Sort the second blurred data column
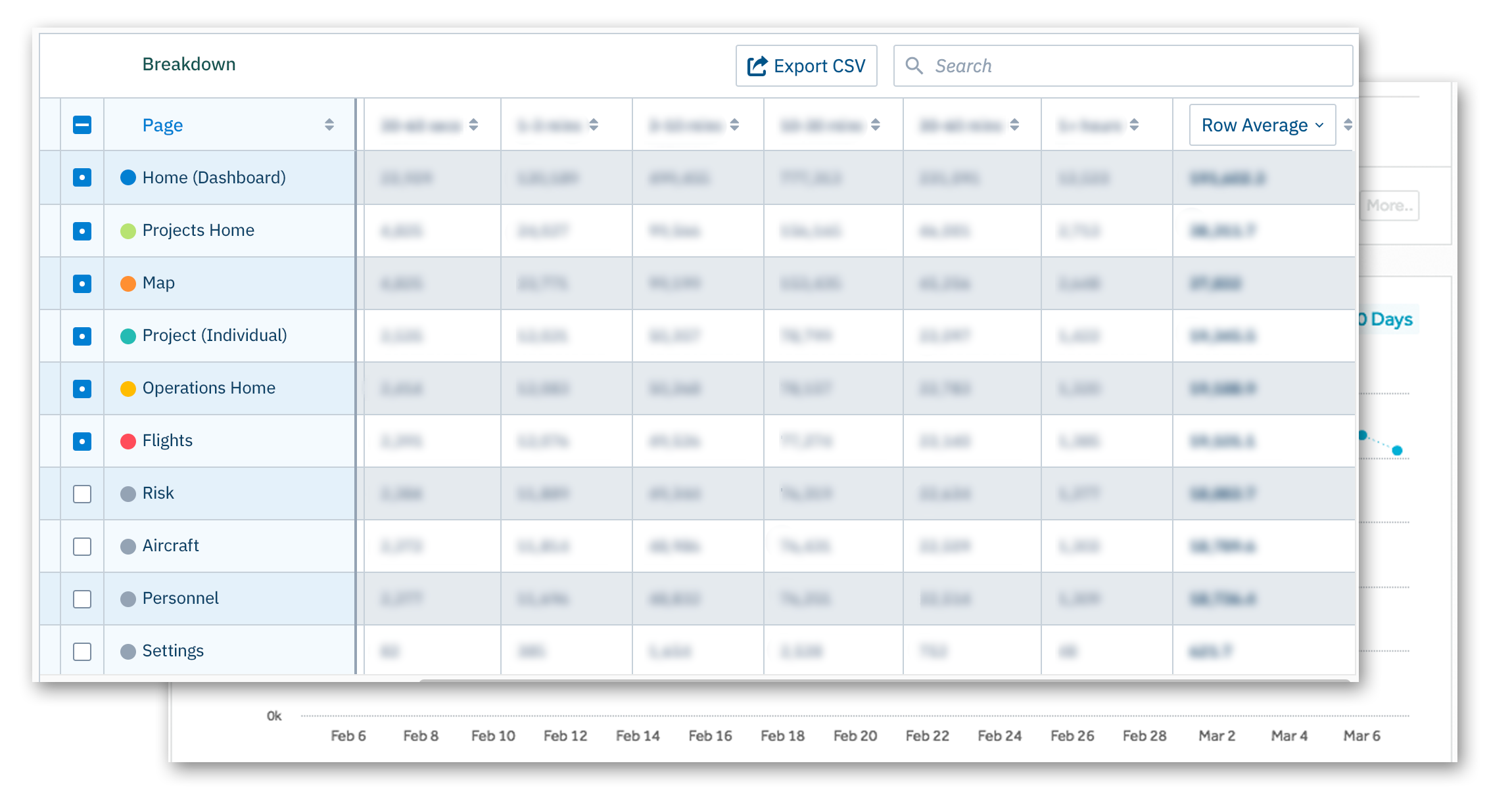The height and width of the screenshot is (797, 1512). click(x=594, y=125)
